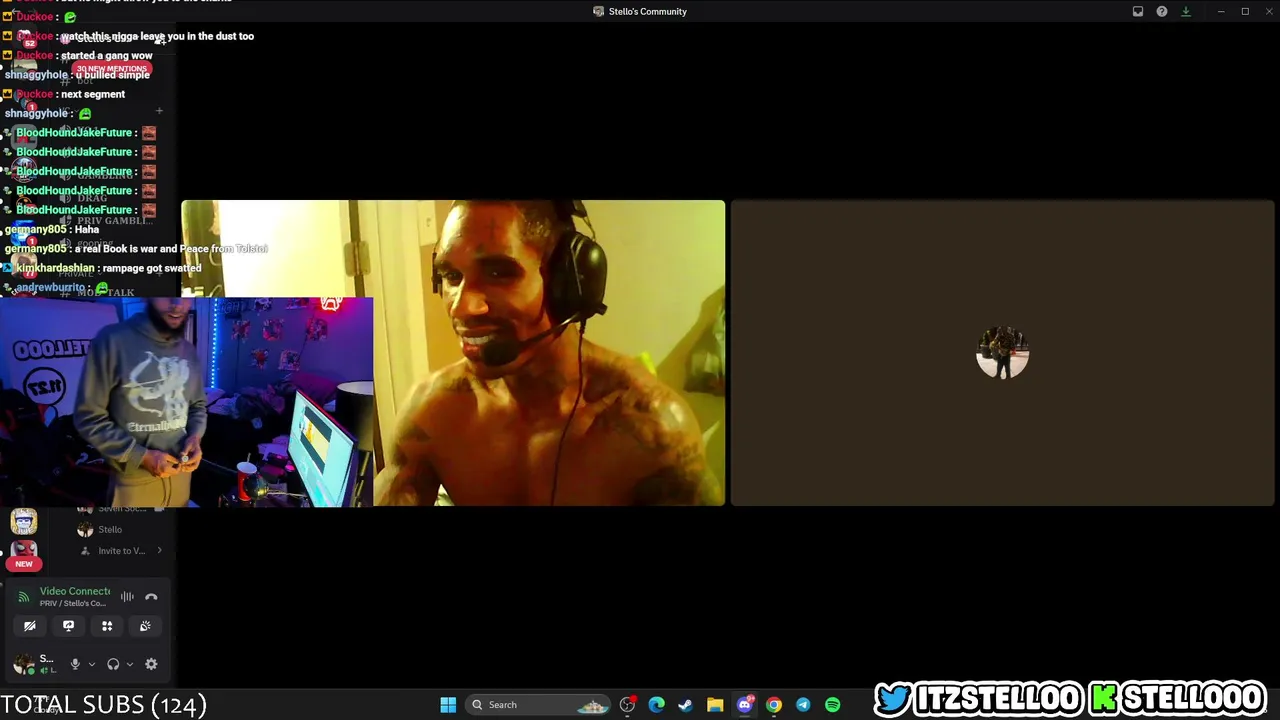
Task: Open File Explorer from the taskbar
Action: pos(715,705)
